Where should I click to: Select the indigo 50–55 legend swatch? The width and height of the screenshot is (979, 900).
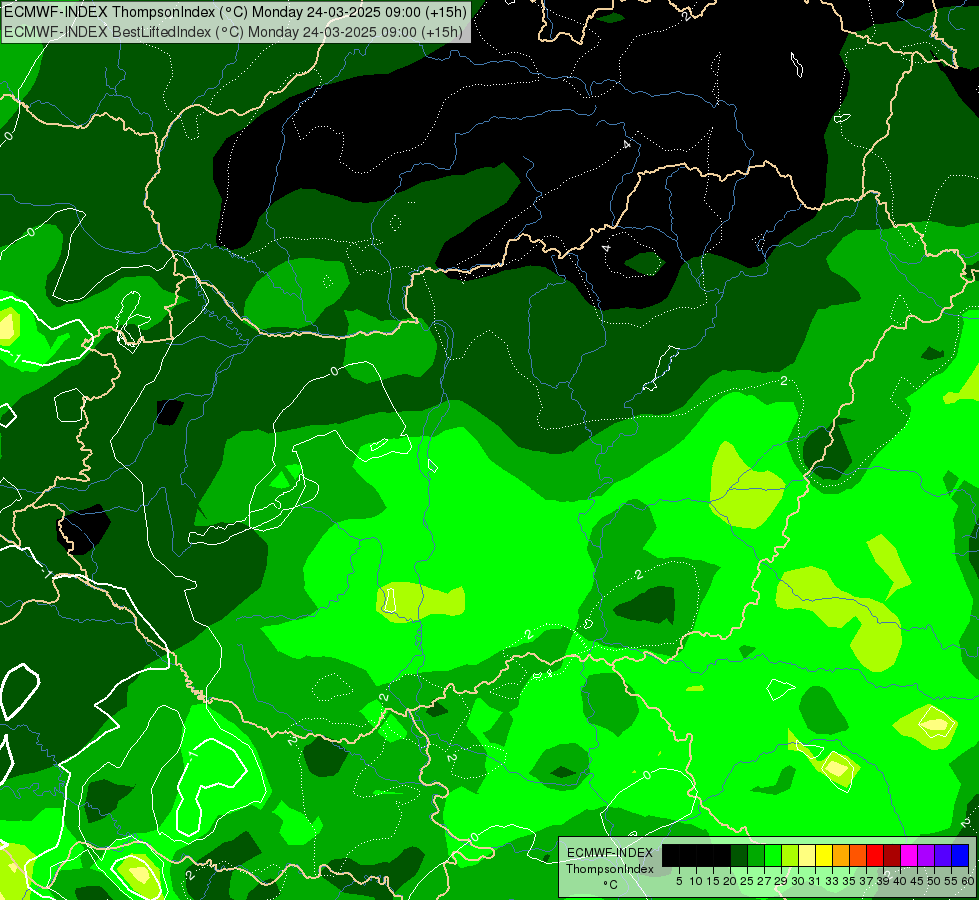click(943, 855)
